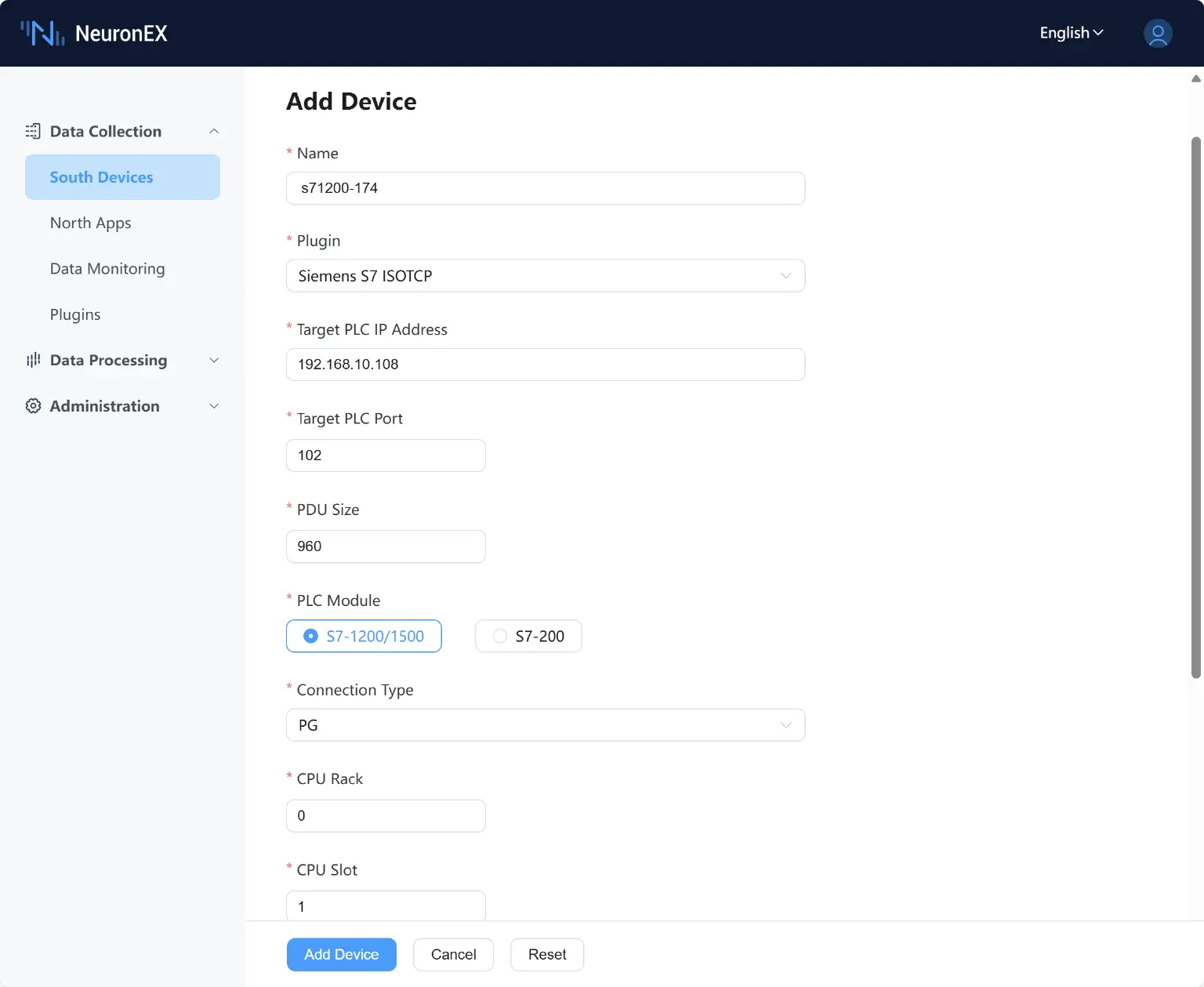Open the user profile avatar menu
This screenshot has height=987, width=1204.
click(x=1157, y=33)
